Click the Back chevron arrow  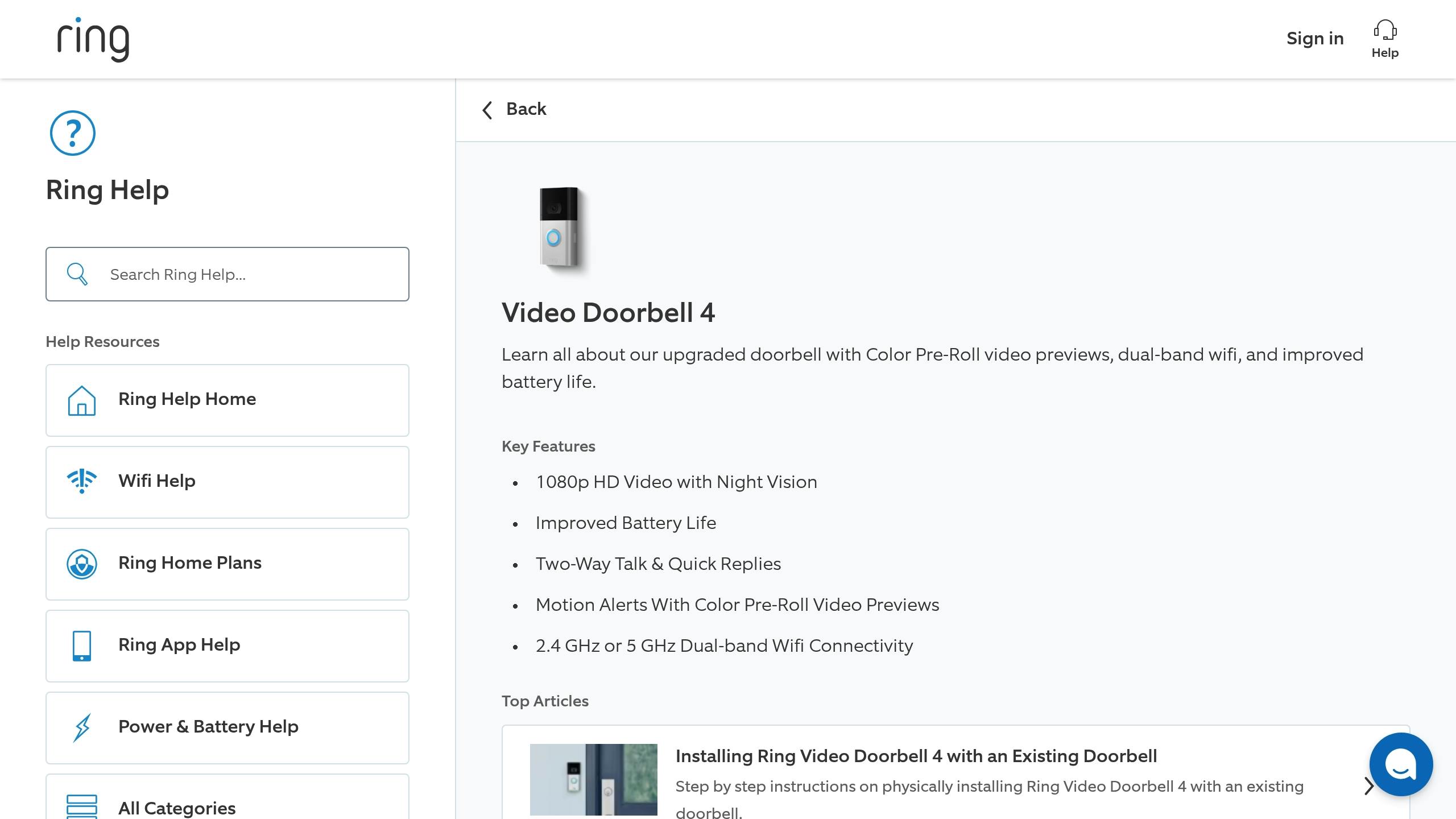487,110
